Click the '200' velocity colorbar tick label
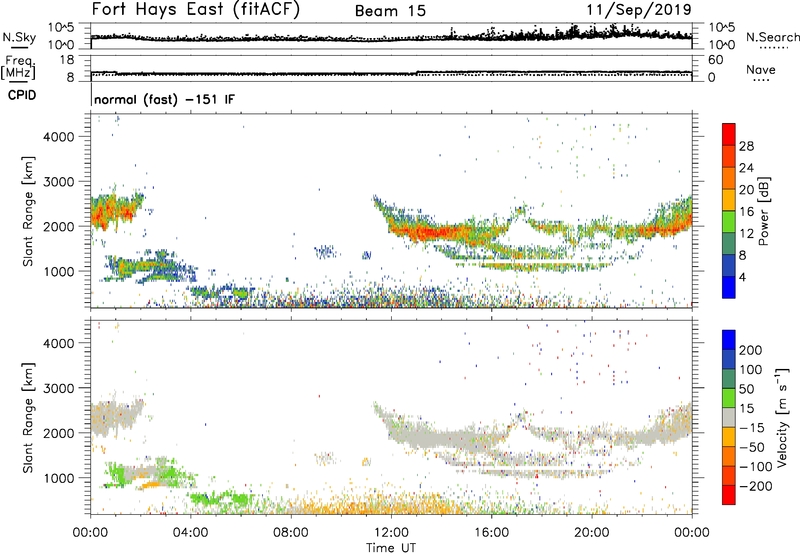This screenshot has width=800, height=554. tap(751, 350)
